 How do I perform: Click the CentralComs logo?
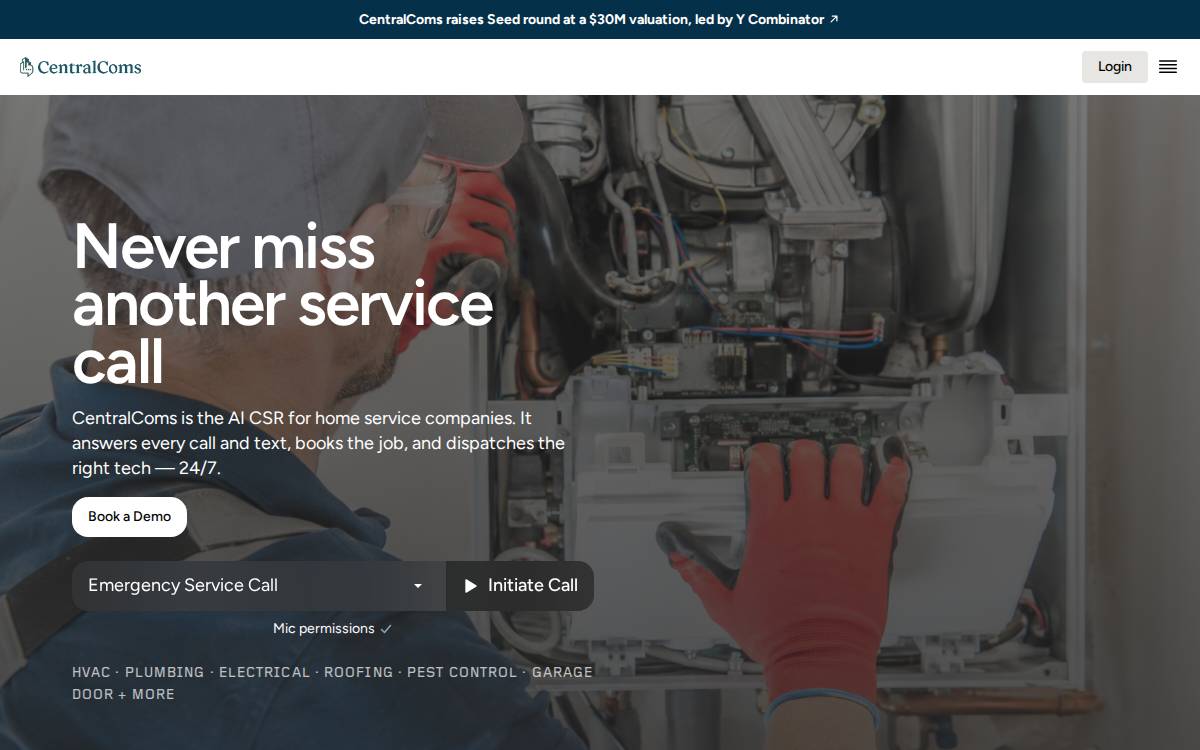(x=80, y=67)
